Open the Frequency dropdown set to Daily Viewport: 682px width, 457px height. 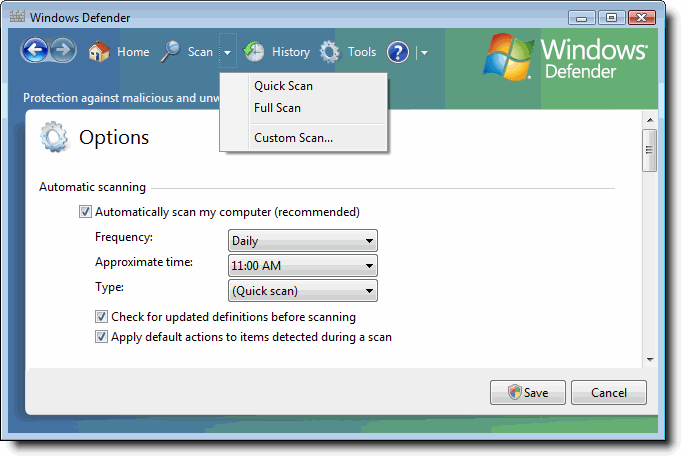(x=302, y=240)
